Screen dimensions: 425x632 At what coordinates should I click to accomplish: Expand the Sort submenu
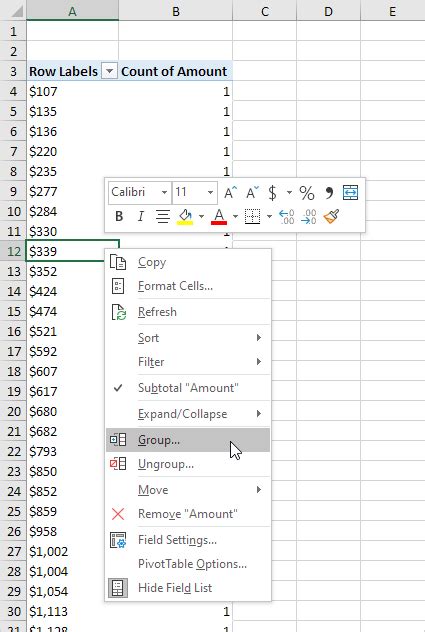(188, 338)
